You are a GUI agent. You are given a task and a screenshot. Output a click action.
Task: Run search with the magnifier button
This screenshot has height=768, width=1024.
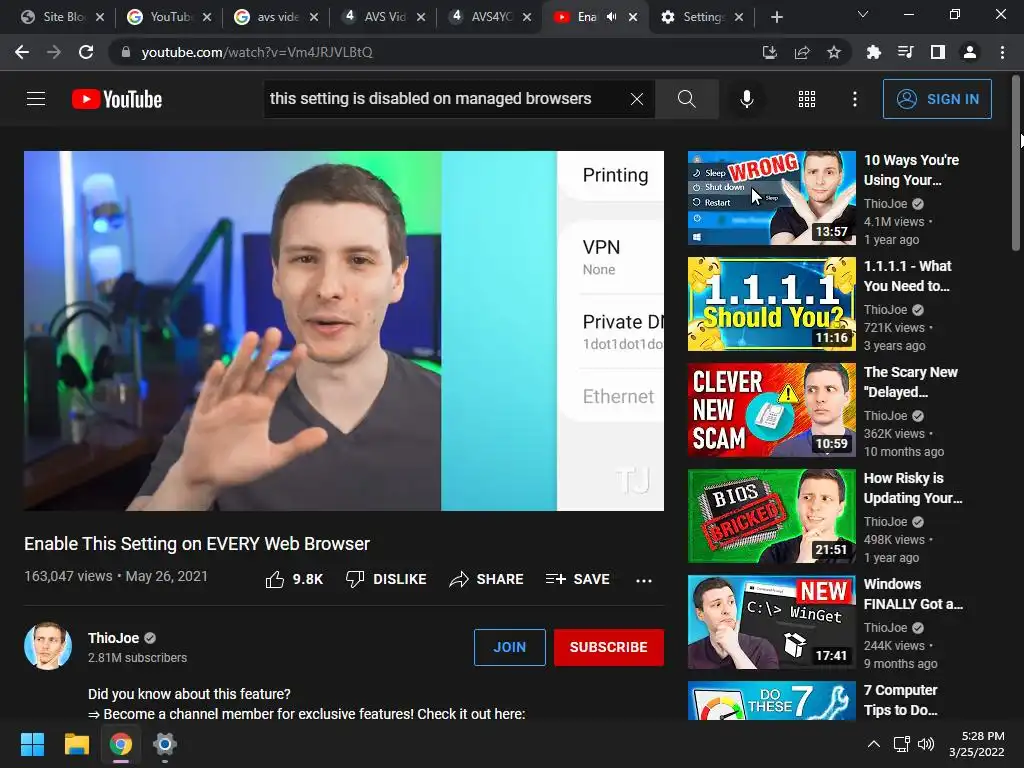click(686, 99)
